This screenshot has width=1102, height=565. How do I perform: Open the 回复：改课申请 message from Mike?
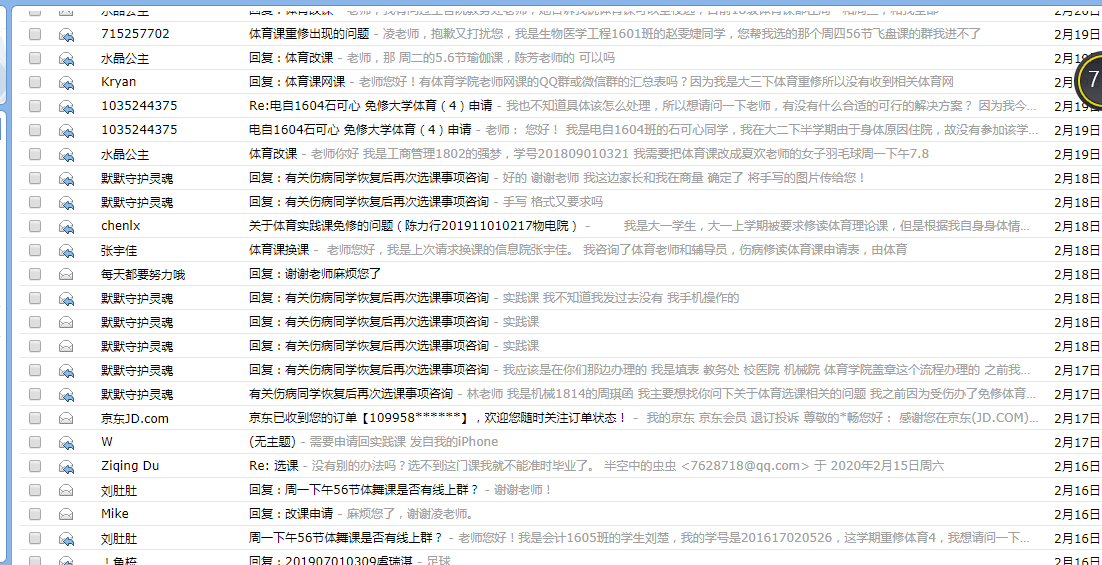point(290,514)
